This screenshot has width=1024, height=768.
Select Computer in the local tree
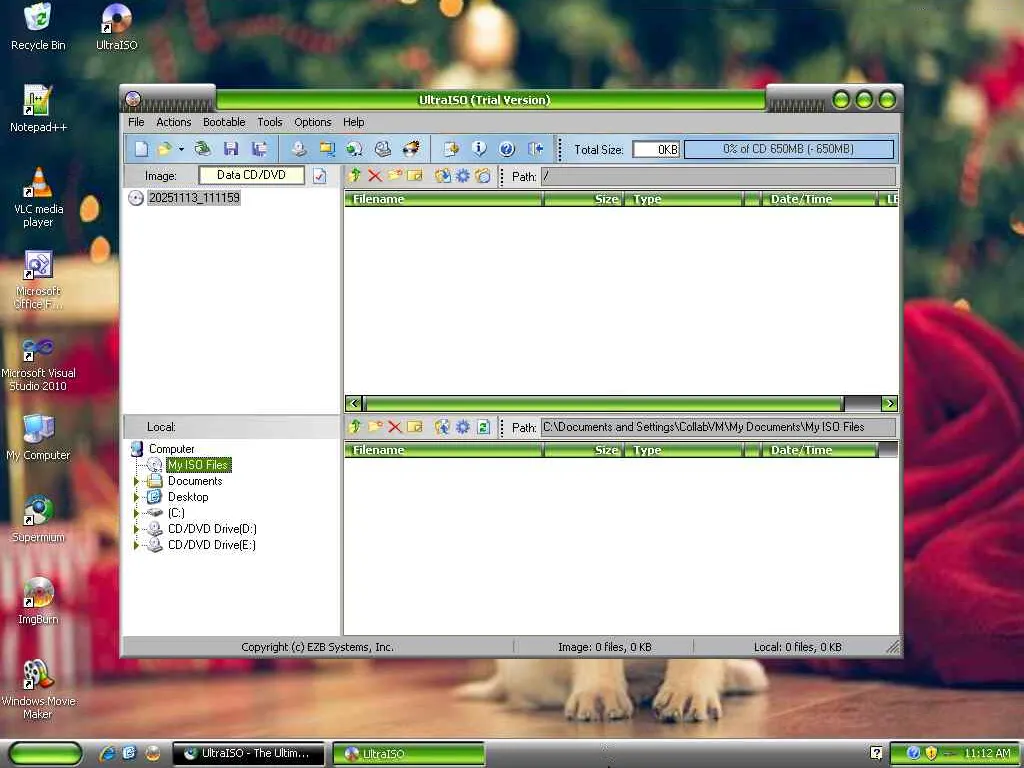tap(171, 449)
